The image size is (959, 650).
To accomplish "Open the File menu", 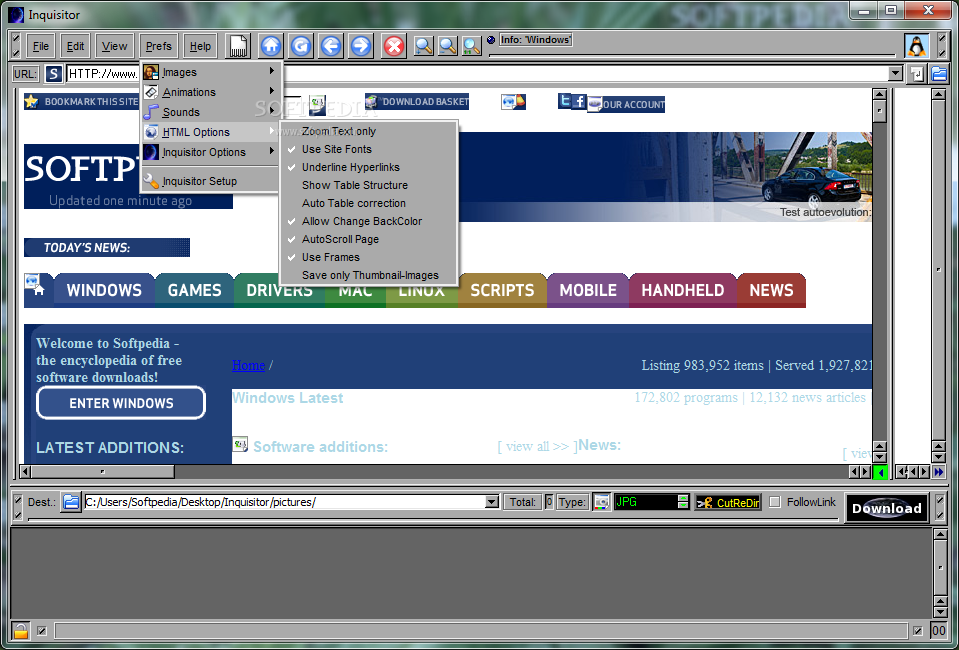I will click(41, 46).
